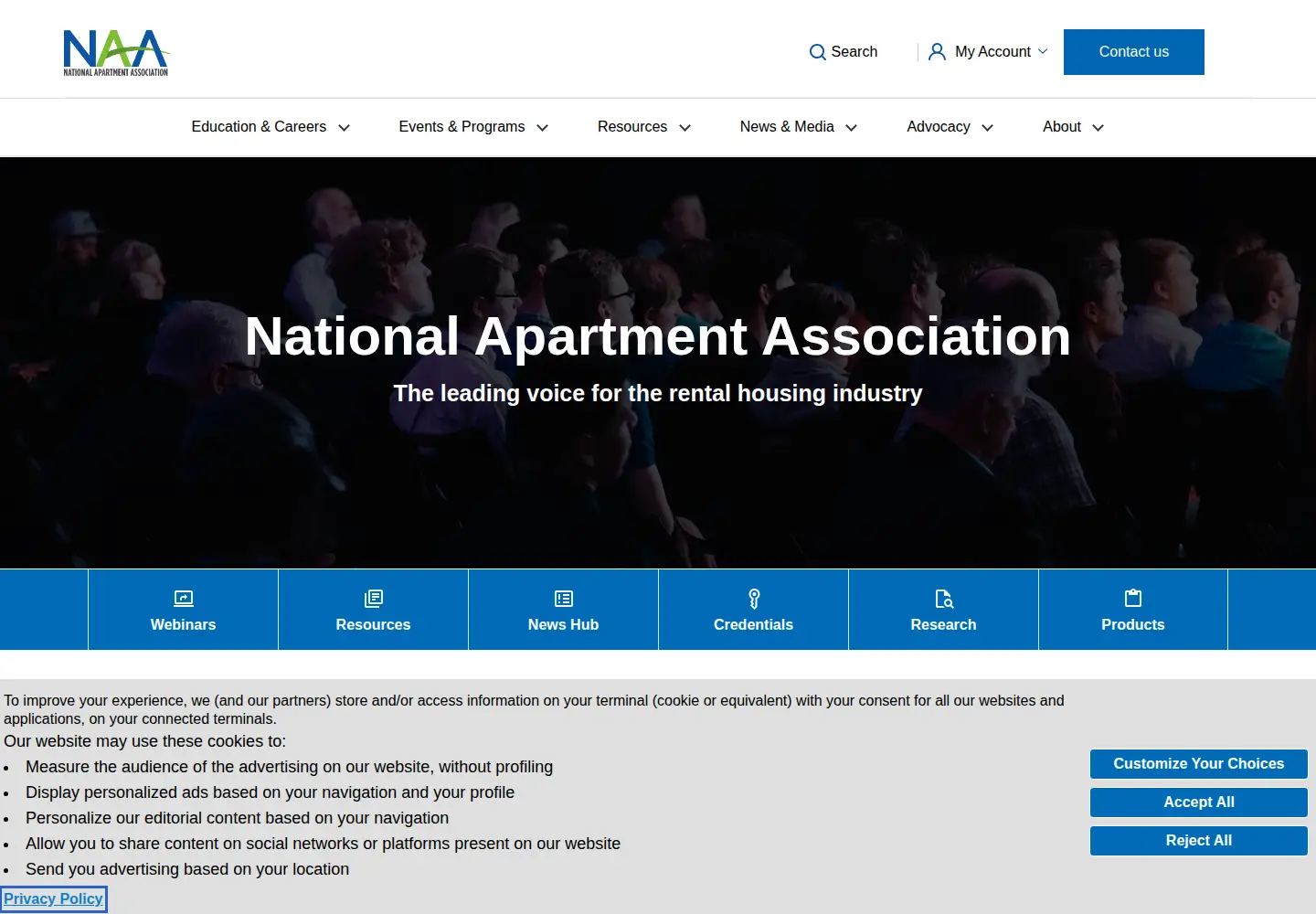Click the NAA logo
Image resolution: width=1316 pixels, height=914 pixels.
click(x=116, y=53)
